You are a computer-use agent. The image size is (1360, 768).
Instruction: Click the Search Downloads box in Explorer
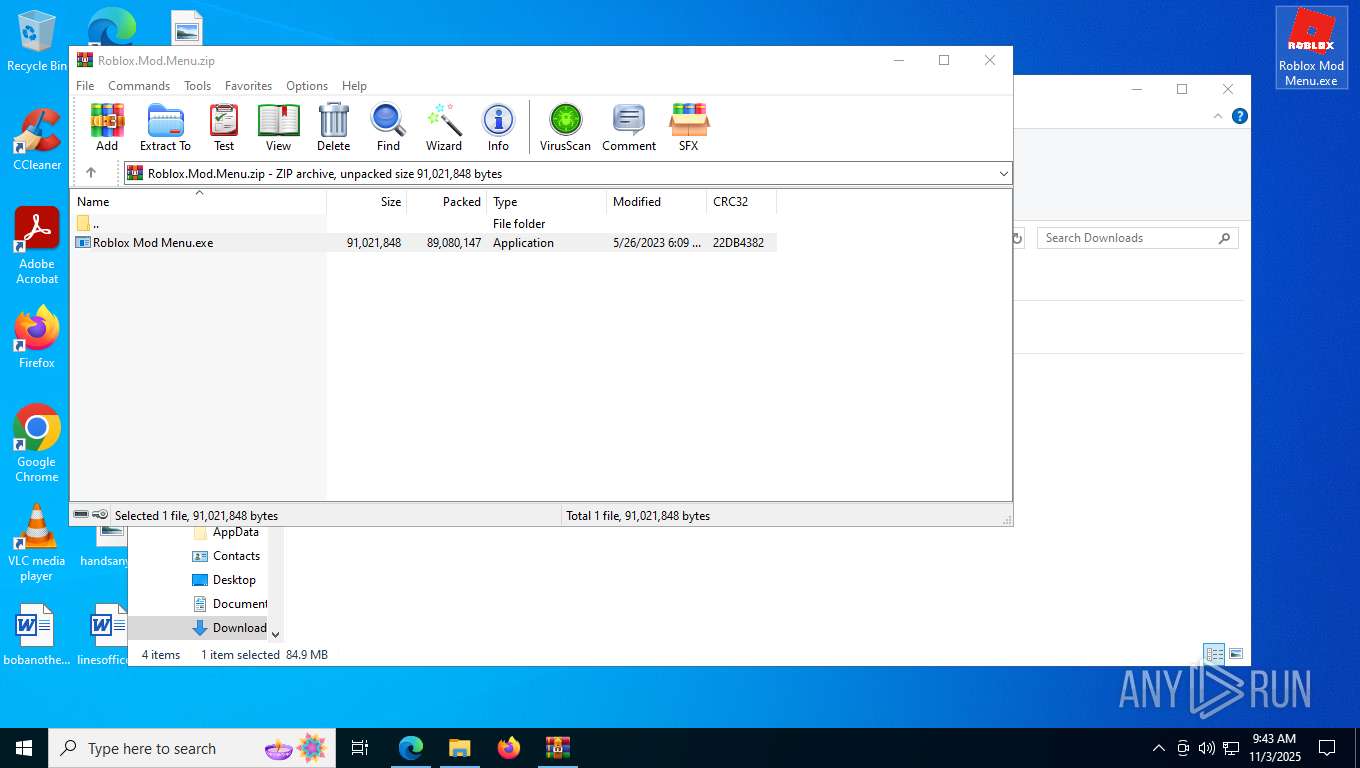point(1137,238)
